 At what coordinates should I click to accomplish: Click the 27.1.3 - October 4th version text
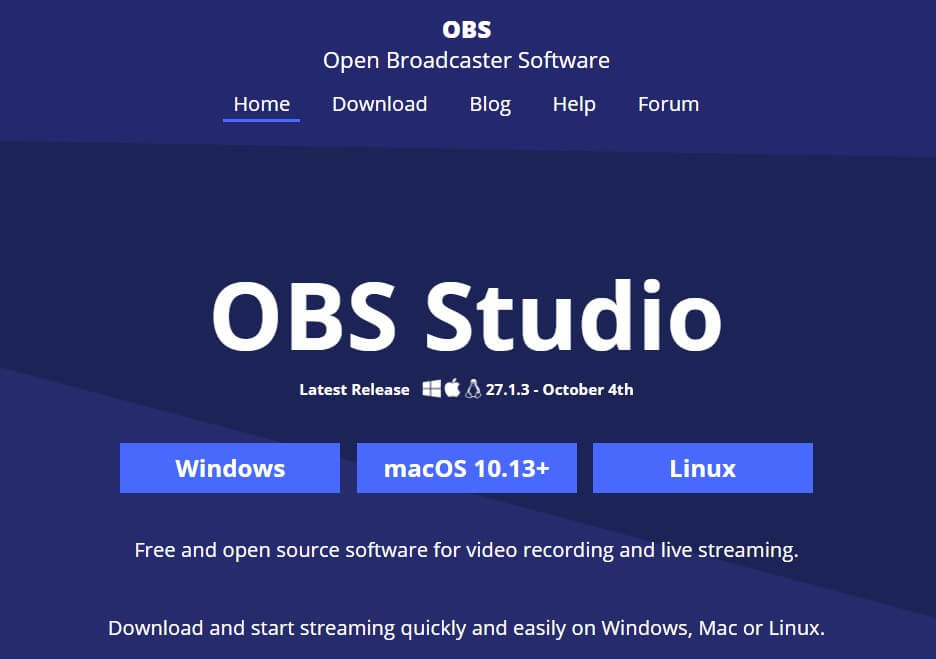559,390
